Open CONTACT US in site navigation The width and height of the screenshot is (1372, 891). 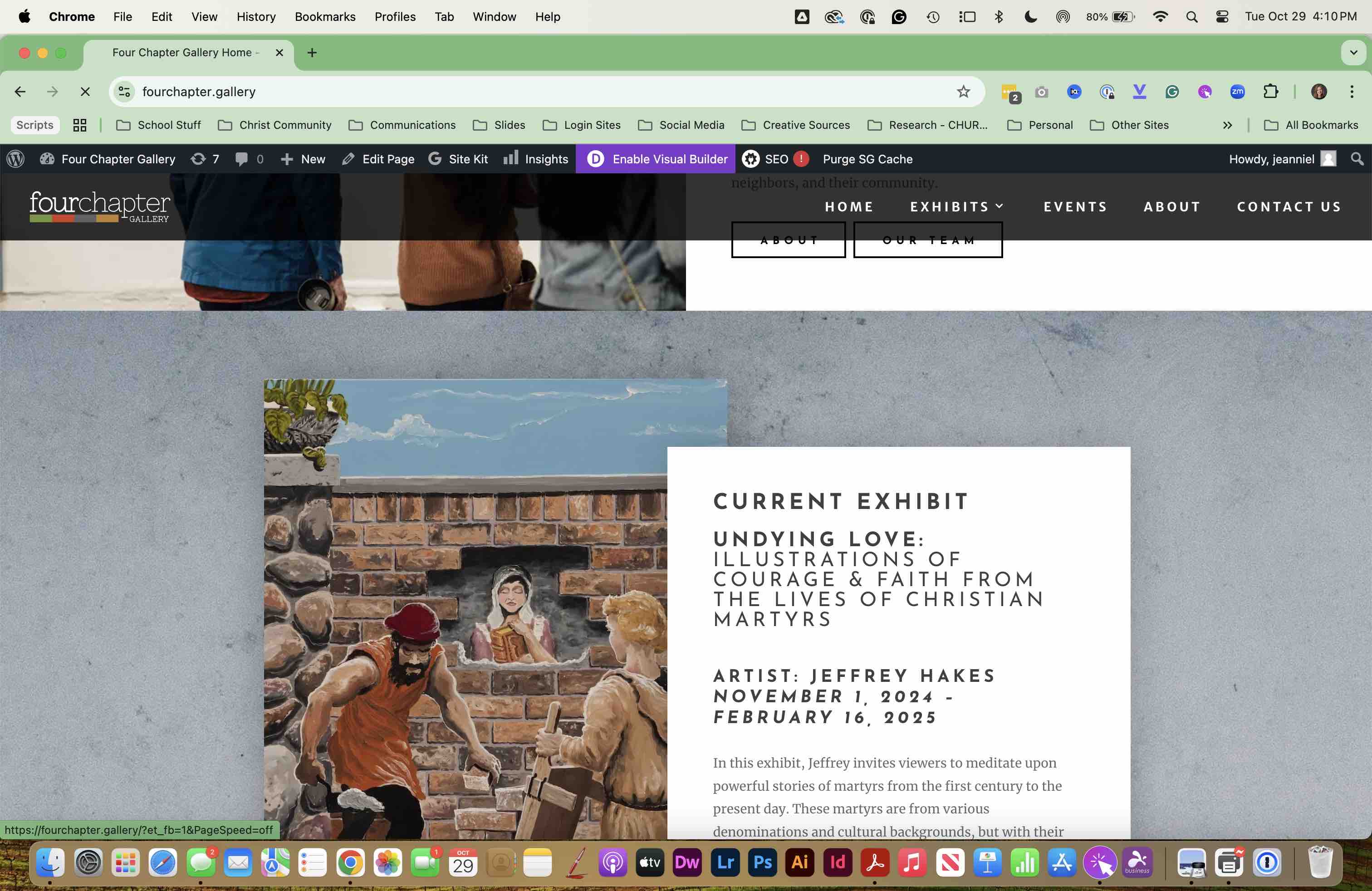(1289, 206)
